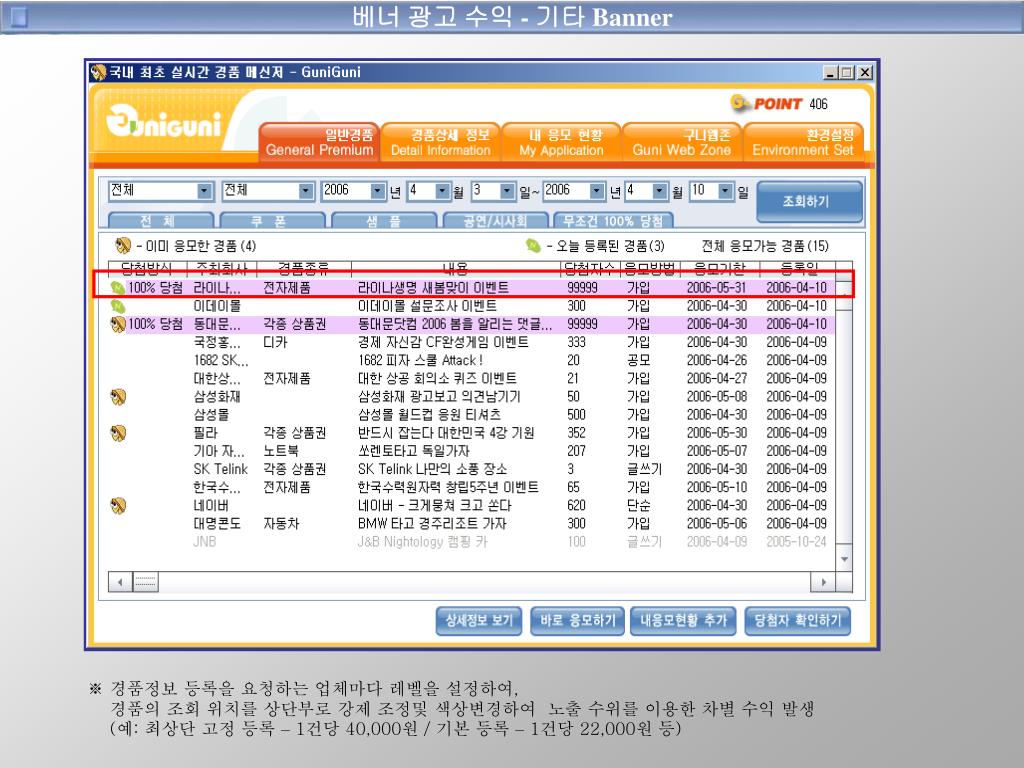Select row BMW 타고 경주리조트 가자

click(x=472, y=524)
